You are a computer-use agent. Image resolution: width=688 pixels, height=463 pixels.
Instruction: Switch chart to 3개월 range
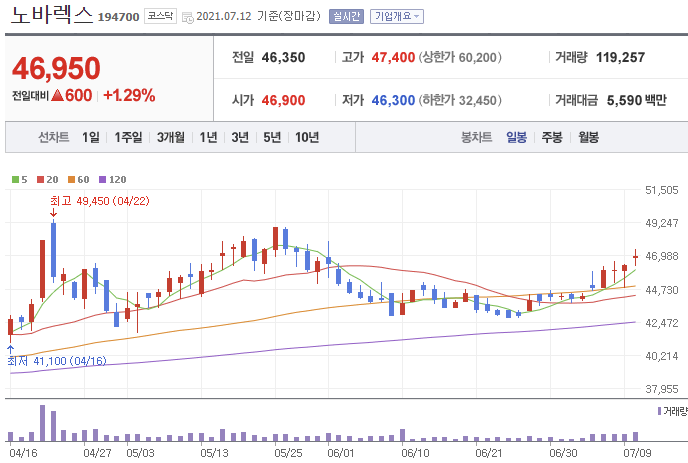click(x=171, y=137)
